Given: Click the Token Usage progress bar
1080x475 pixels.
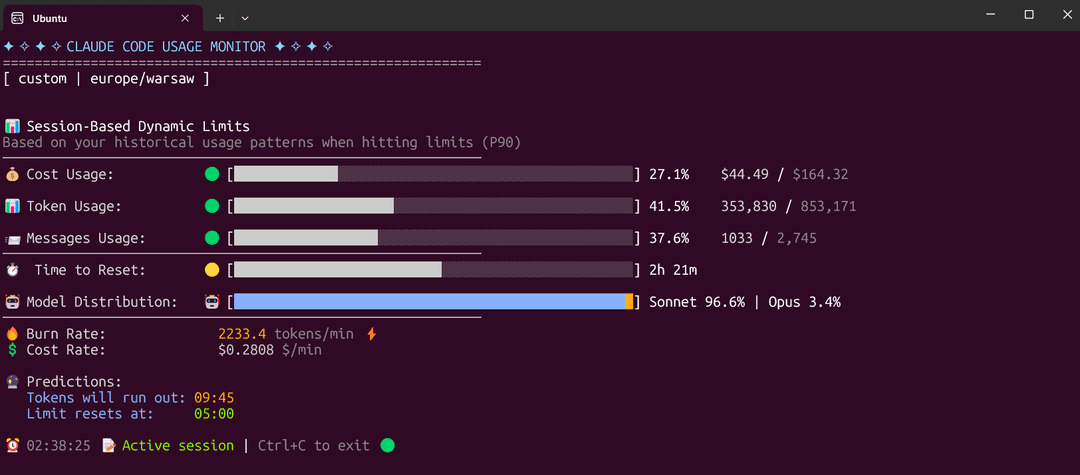Looking at the screenshot, I should (x=434, y=206).
